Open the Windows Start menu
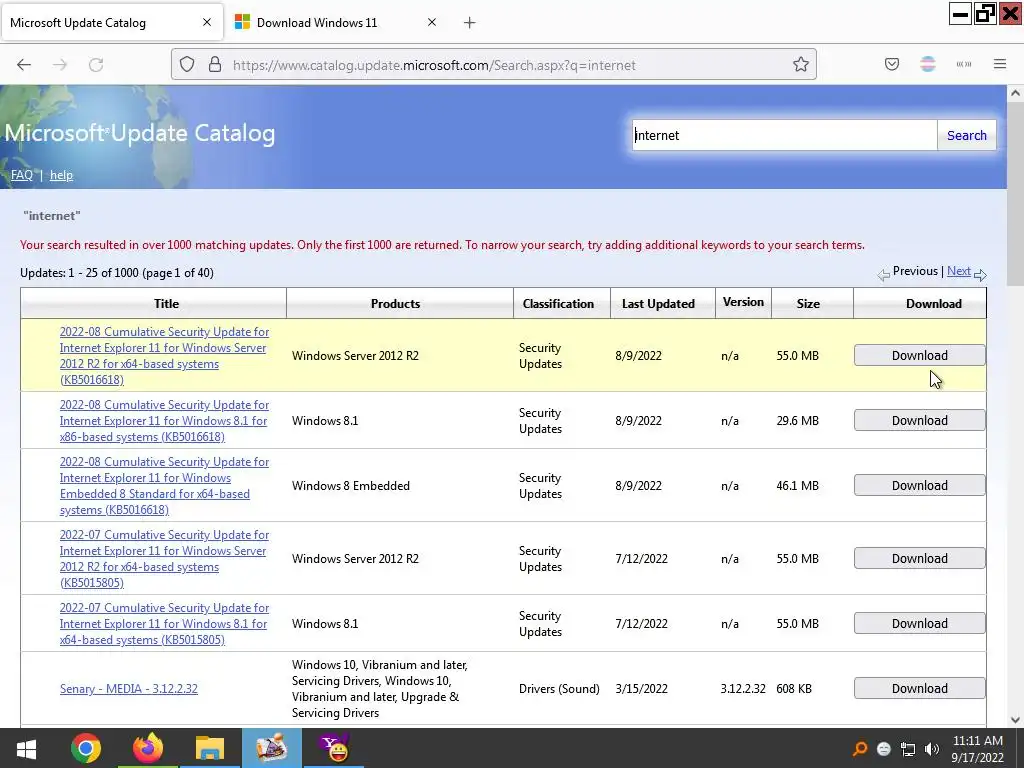The image size is (1024, 768). [x=26, y=748]
